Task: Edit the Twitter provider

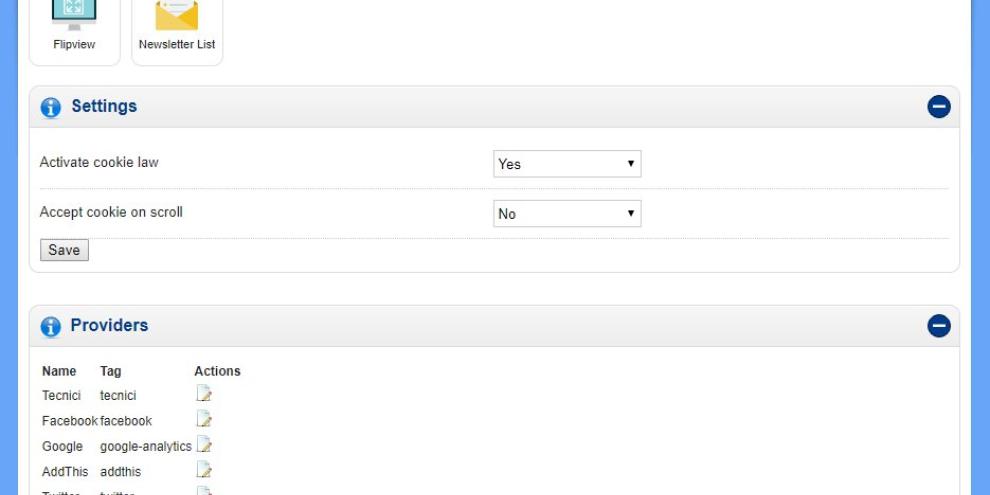Action: click(204, 491)
